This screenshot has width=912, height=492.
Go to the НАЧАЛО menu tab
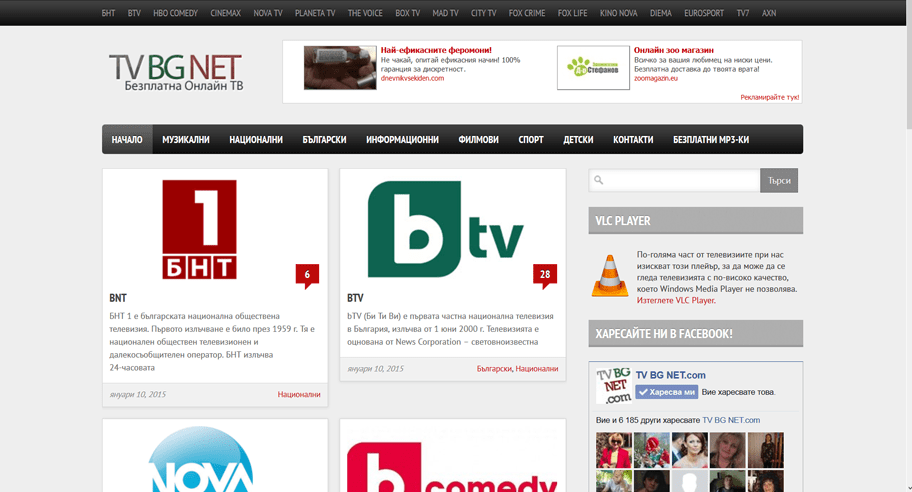click(x=127, y=140)
